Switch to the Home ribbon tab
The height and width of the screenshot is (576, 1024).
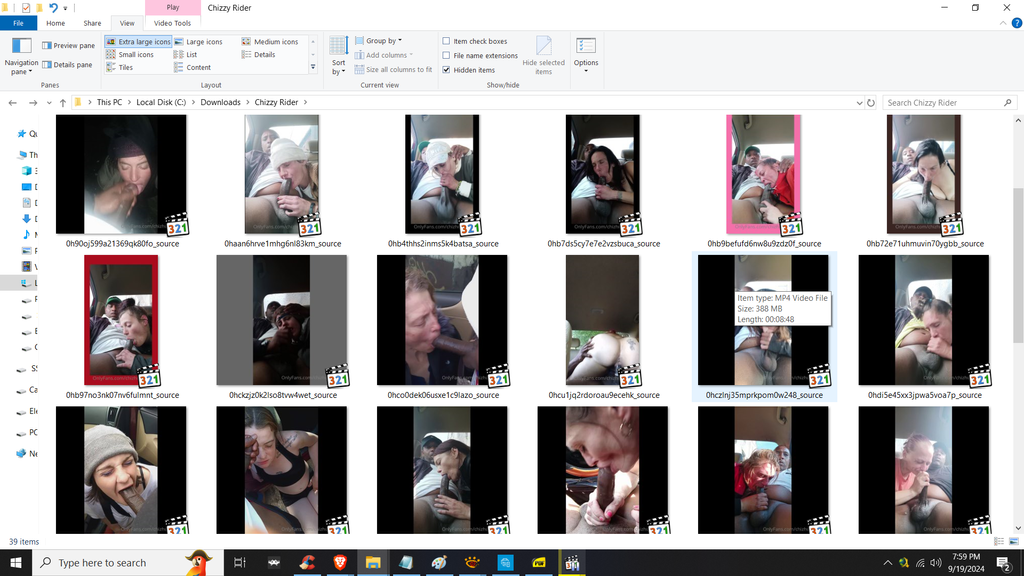point(56,23)
